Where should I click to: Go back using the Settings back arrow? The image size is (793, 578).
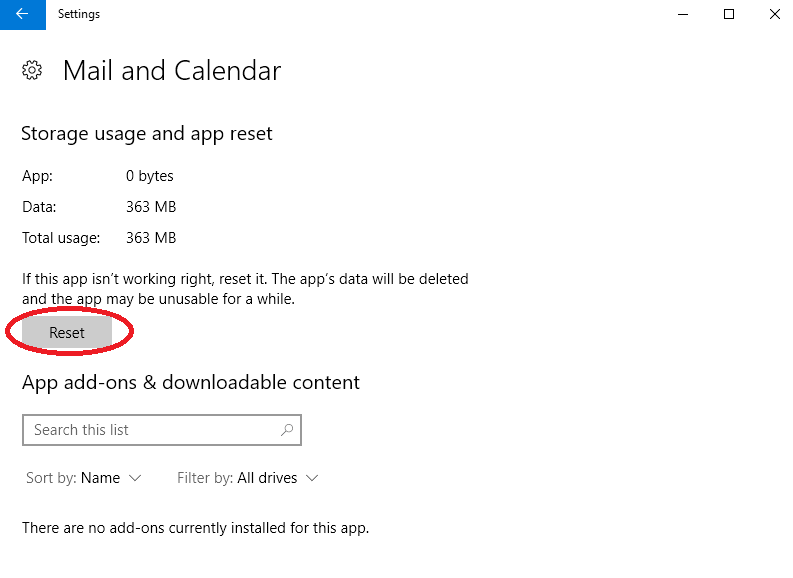(22, 14)
